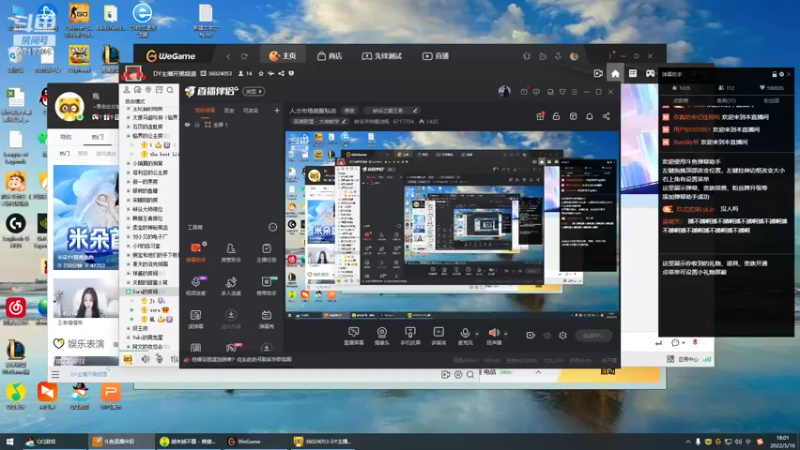This screenshot has width=800, height=450.
Task: Switch to 热门 tab in left YY panel
Action: (97, 137)
